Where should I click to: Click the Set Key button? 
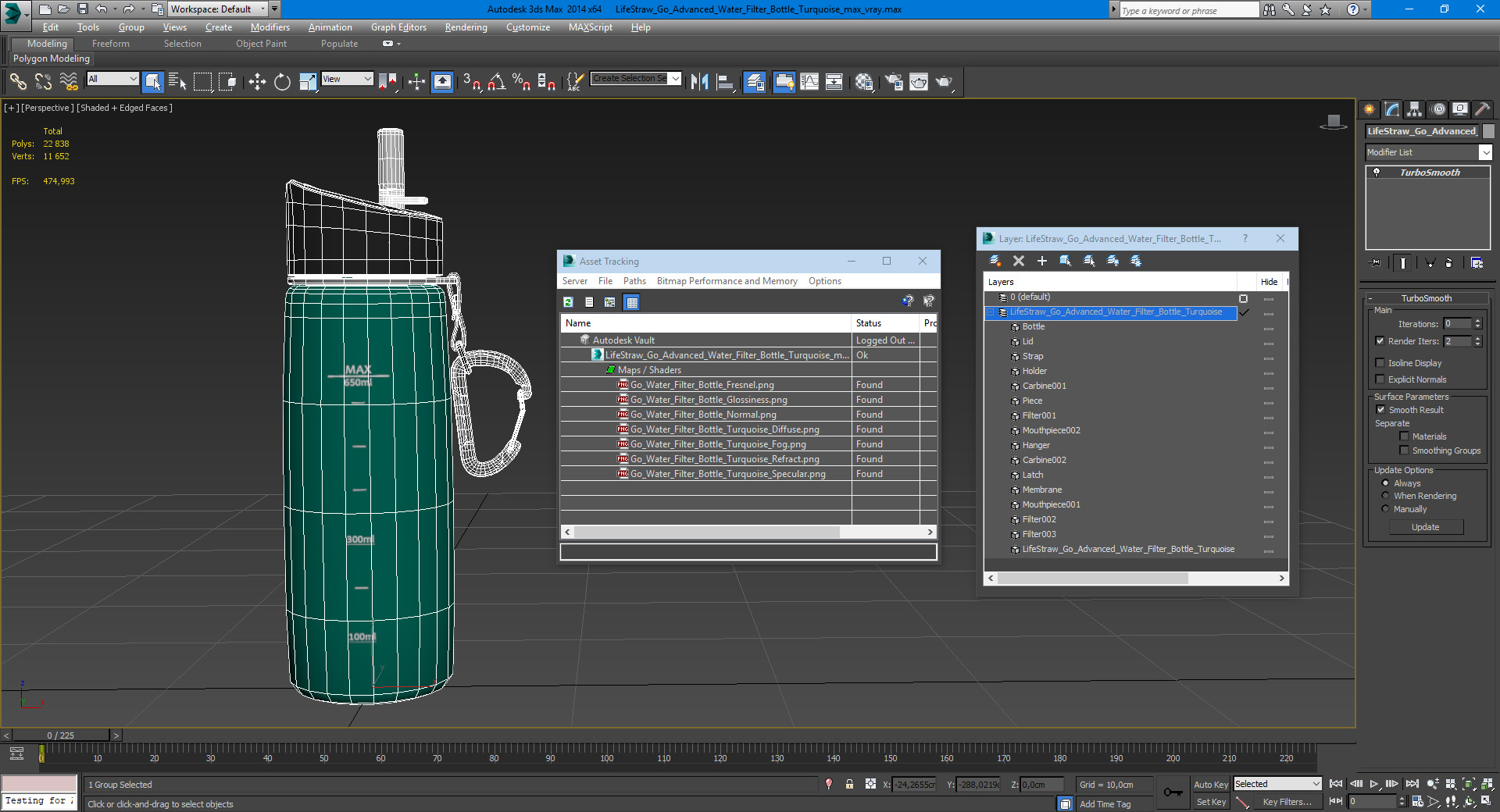pyautogui.click(x=1210, y=802)
